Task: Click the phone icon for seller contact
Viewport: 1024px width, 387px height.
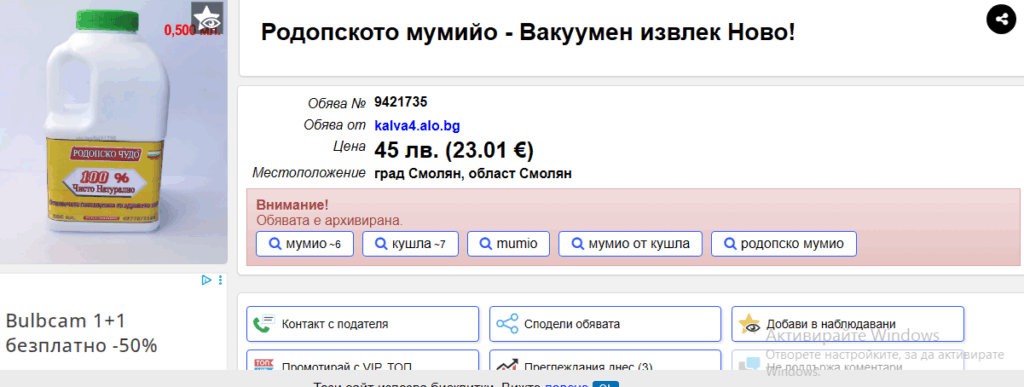Action: (x=264, y=324)
